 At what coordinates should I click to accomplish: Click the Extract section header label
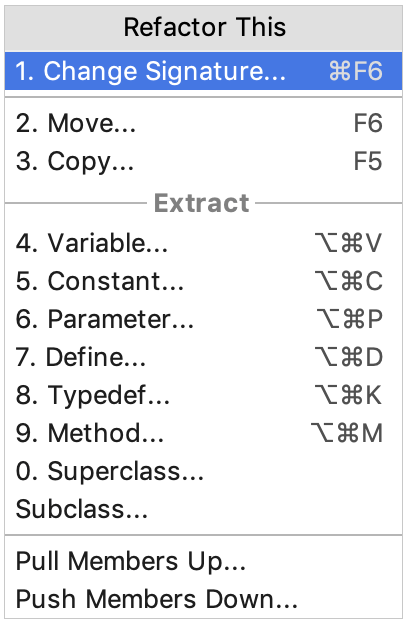point(202,203)
